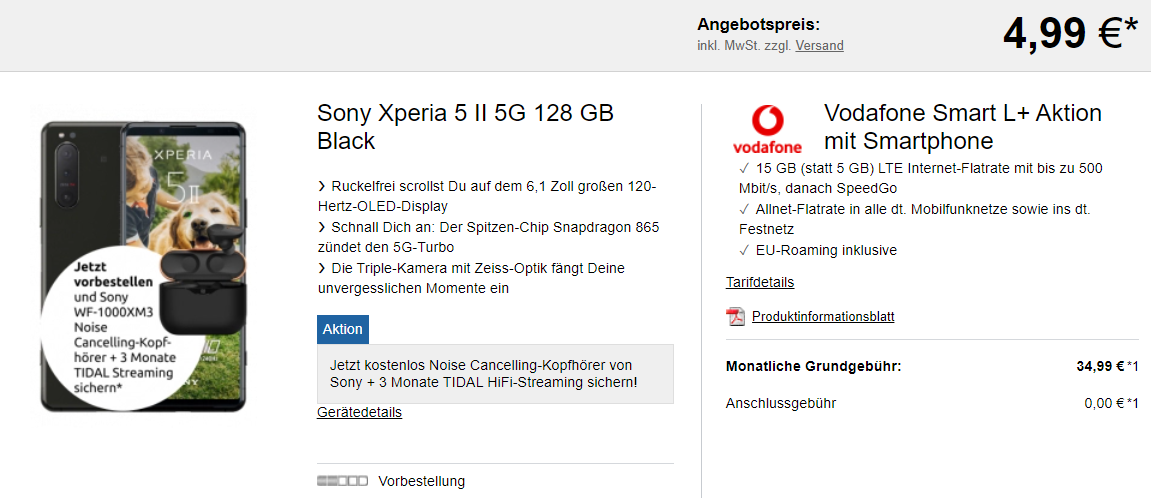Viewport: 1151px width, 504px height.
Task: Open the Tarifdetails link
Action: pos(760,282)
